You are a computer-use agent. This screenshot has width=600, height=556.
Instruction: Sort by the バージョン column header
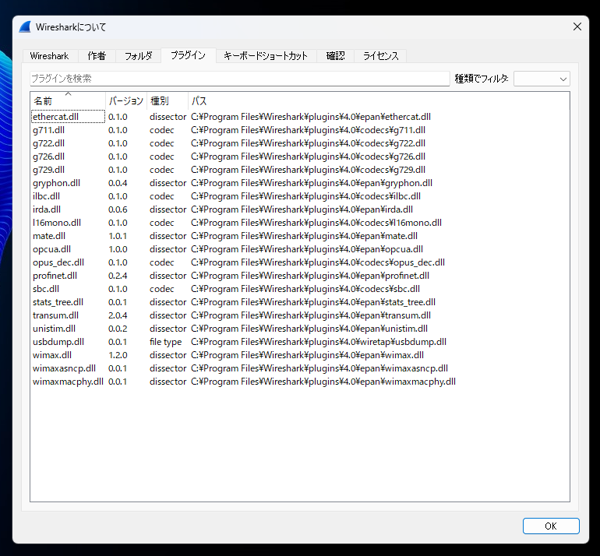pos(126,101)
